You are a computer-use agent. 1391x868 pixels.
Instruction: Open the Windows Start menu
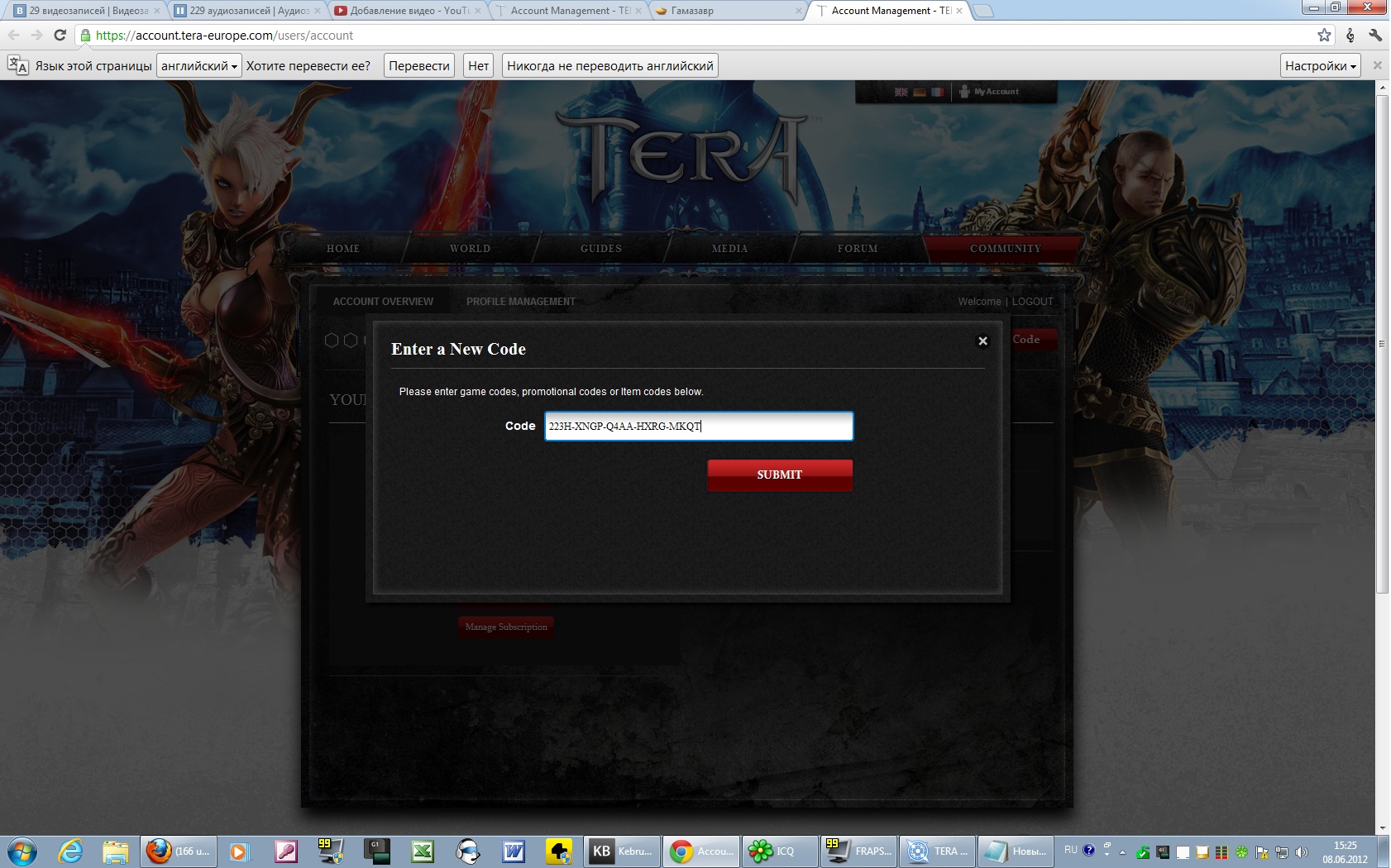22,851
